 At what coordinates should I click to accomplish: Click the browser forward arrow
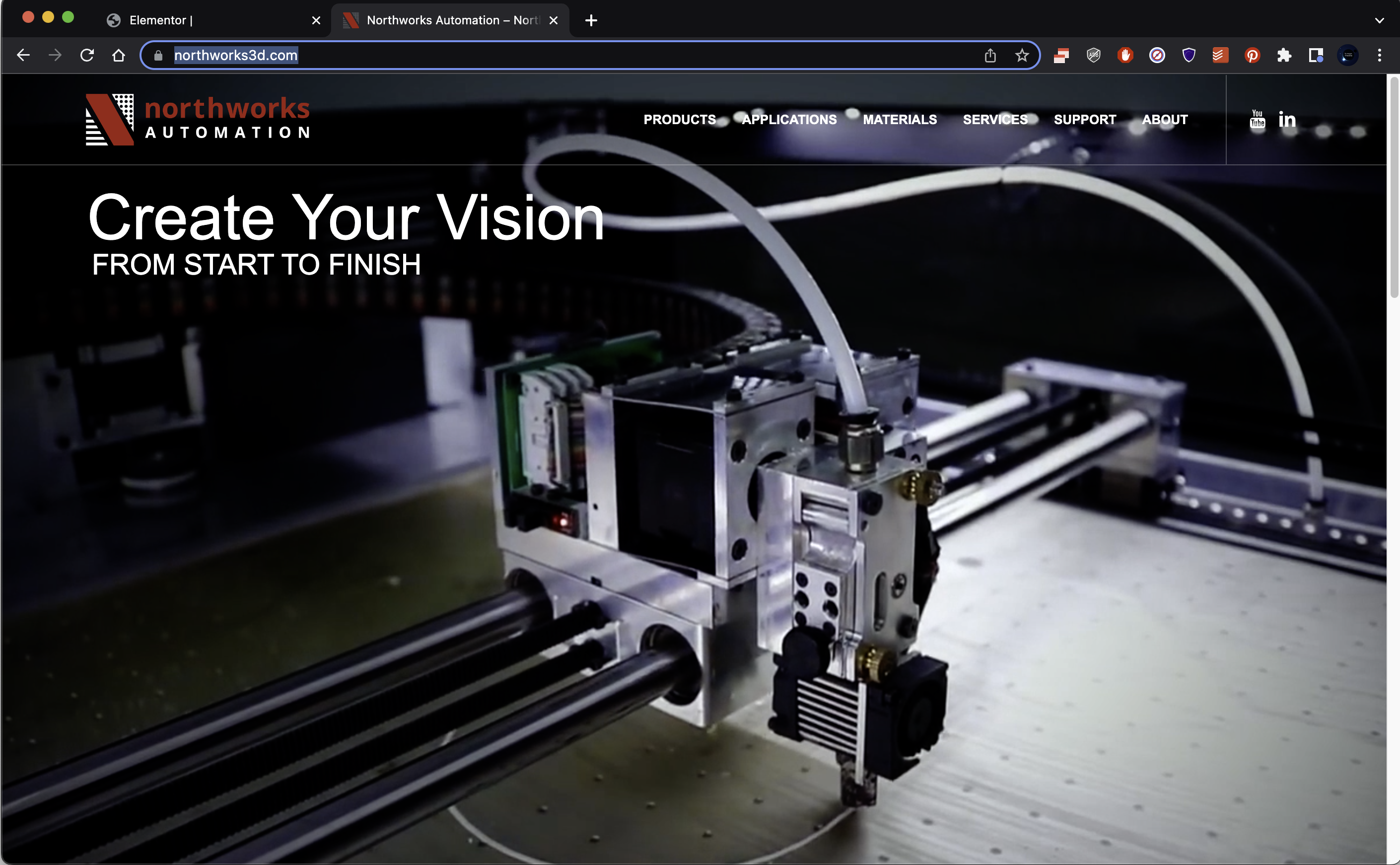pos(55,56)
